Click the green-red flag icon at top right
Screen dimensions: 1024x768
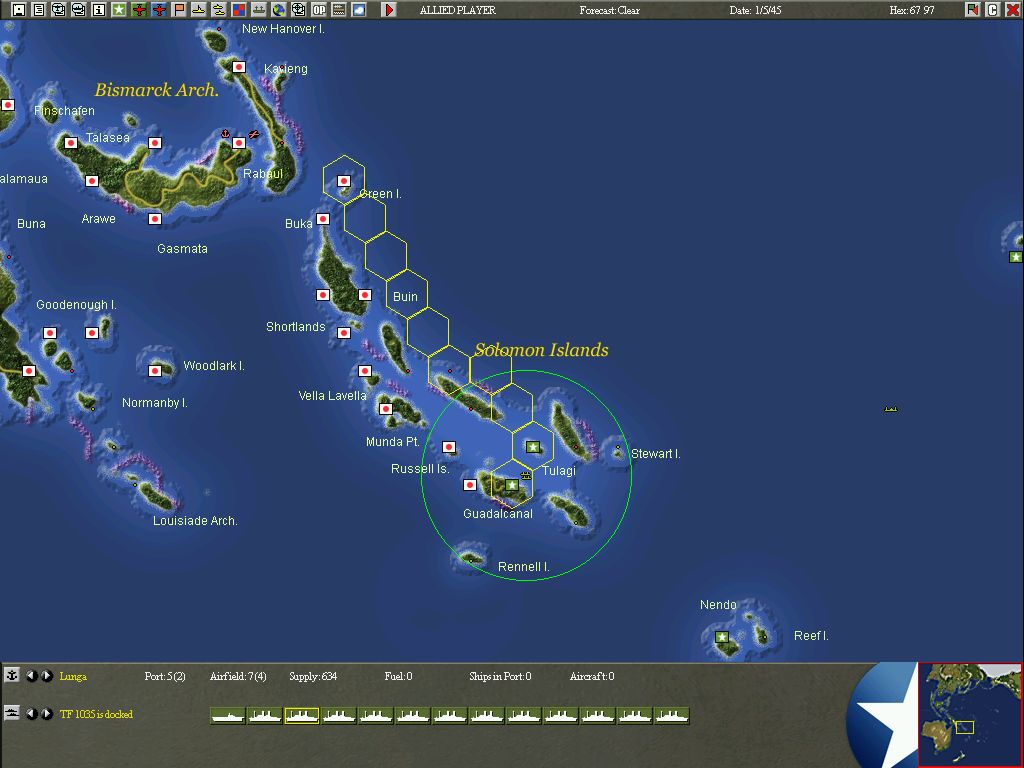(x=973, y=10)
